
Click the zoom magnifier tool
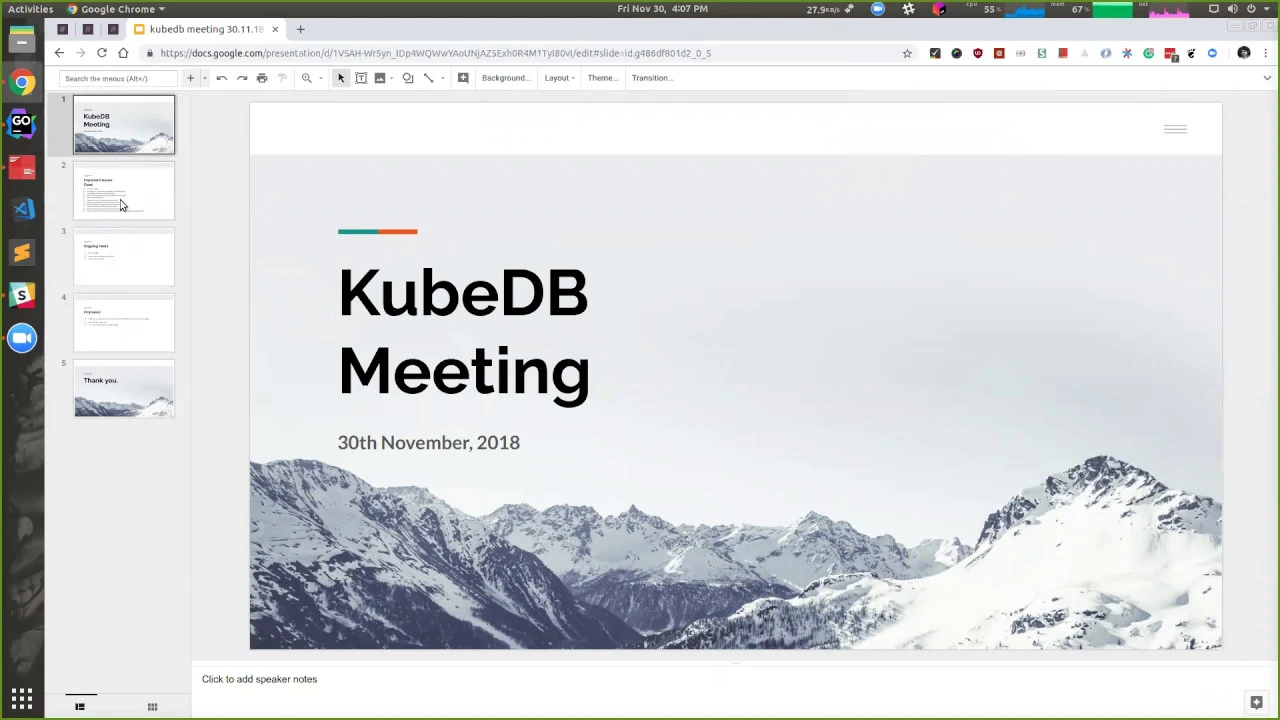[306, 78]
